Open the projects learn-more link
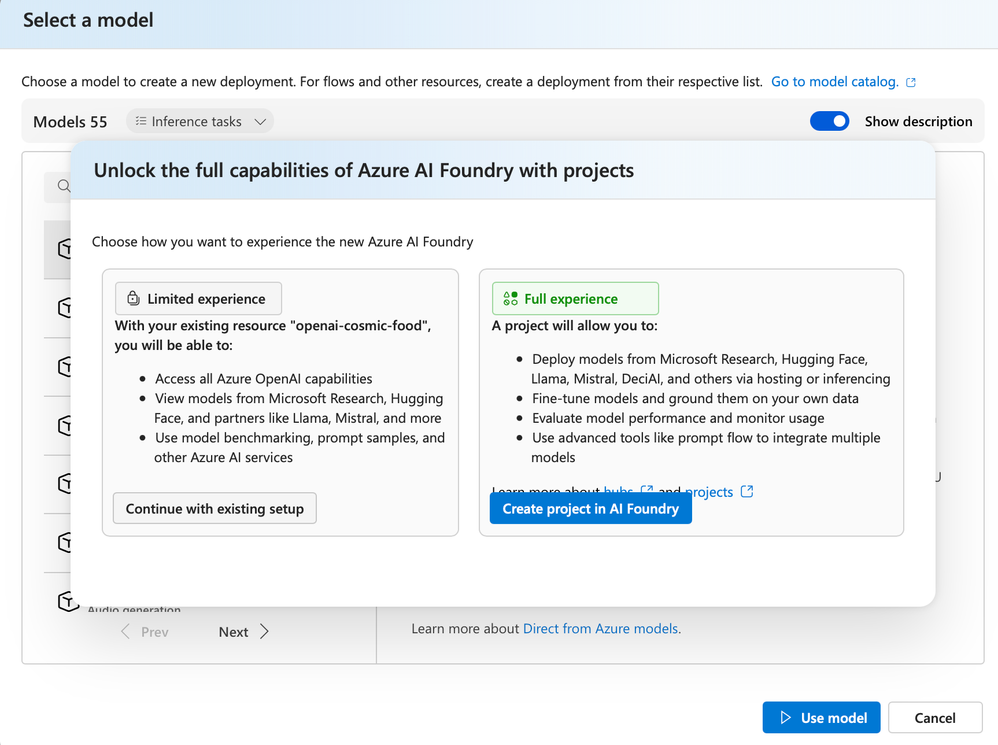This screenshot has height=745, width=998. (710, 491)
